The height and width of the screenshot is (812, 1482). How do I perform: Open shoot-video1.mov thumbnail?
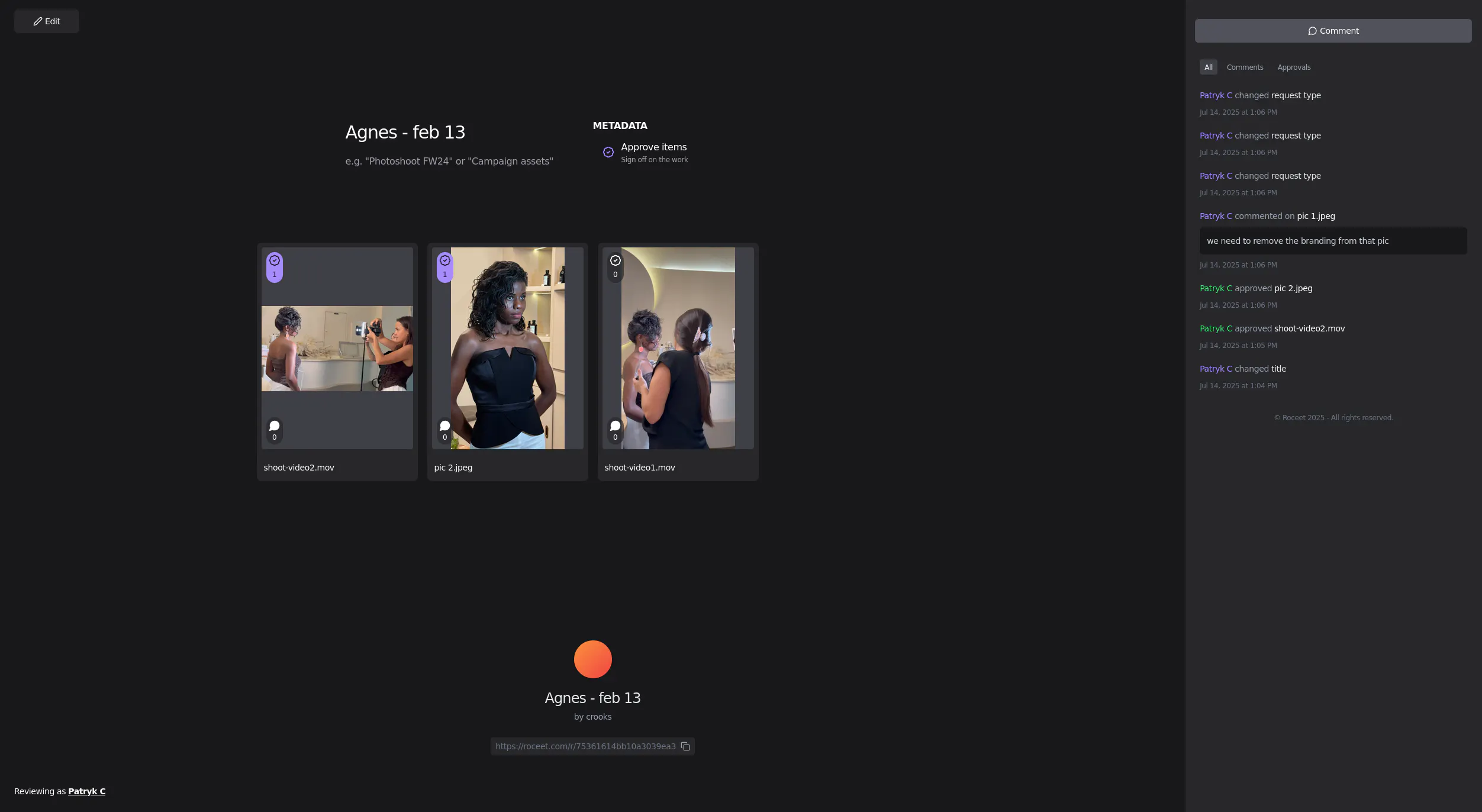(x=678, y=348)
